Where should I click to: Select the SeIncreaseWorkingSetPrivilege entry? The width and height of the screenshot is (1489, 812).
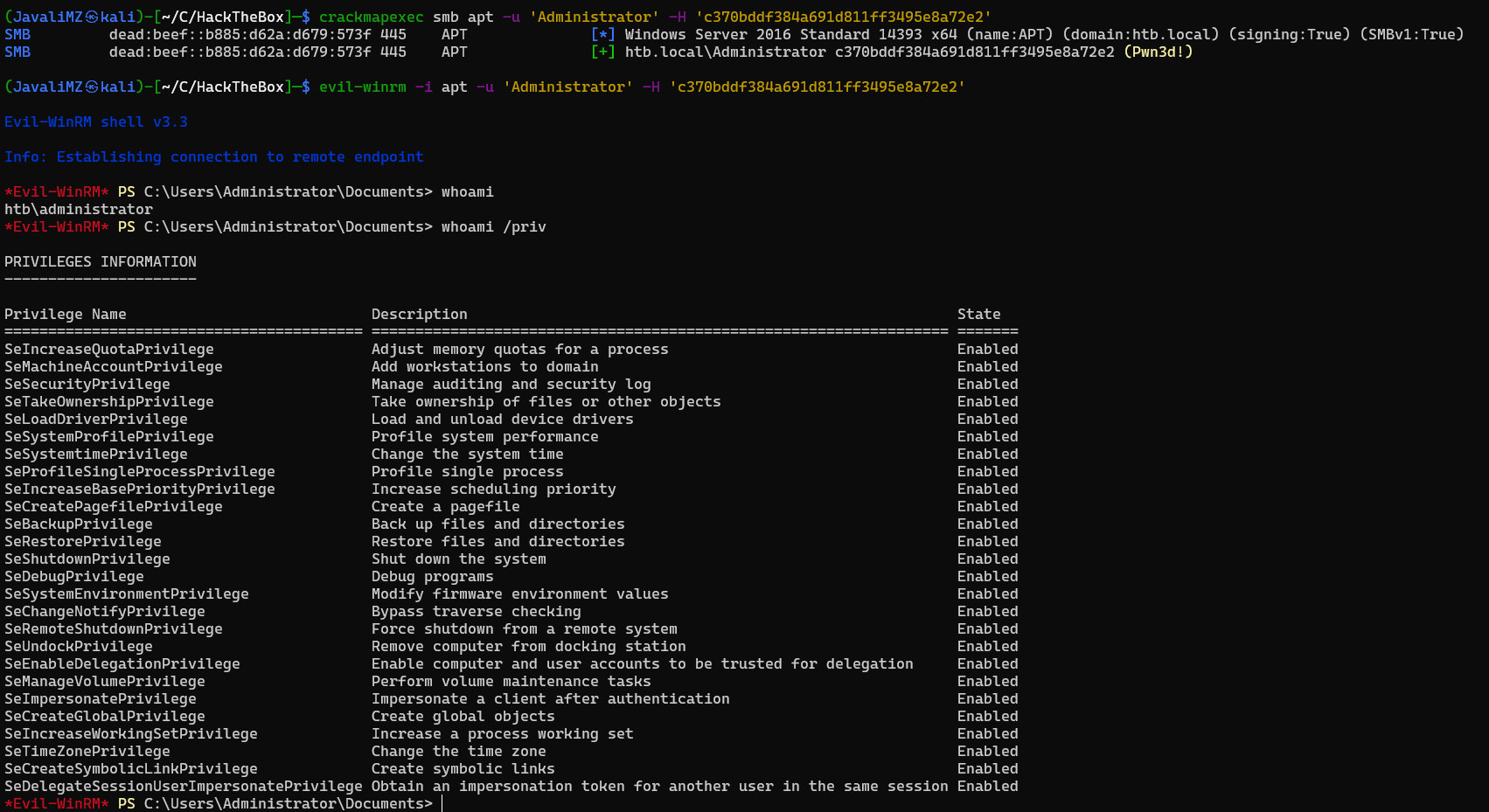tap(131, 733)
